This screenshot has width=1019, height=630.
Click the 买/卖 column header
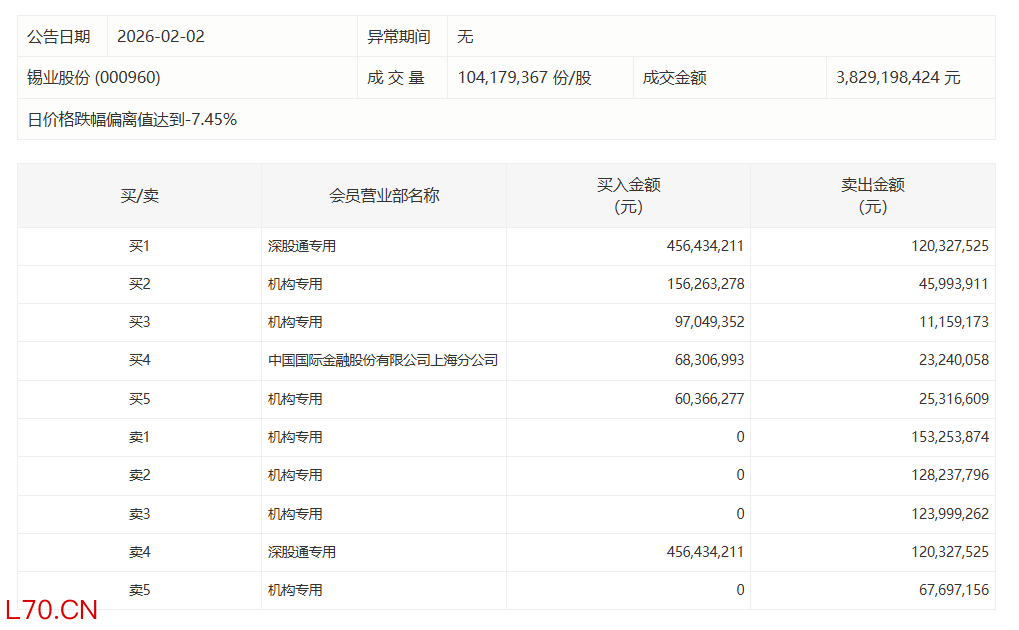pos(139,196)
